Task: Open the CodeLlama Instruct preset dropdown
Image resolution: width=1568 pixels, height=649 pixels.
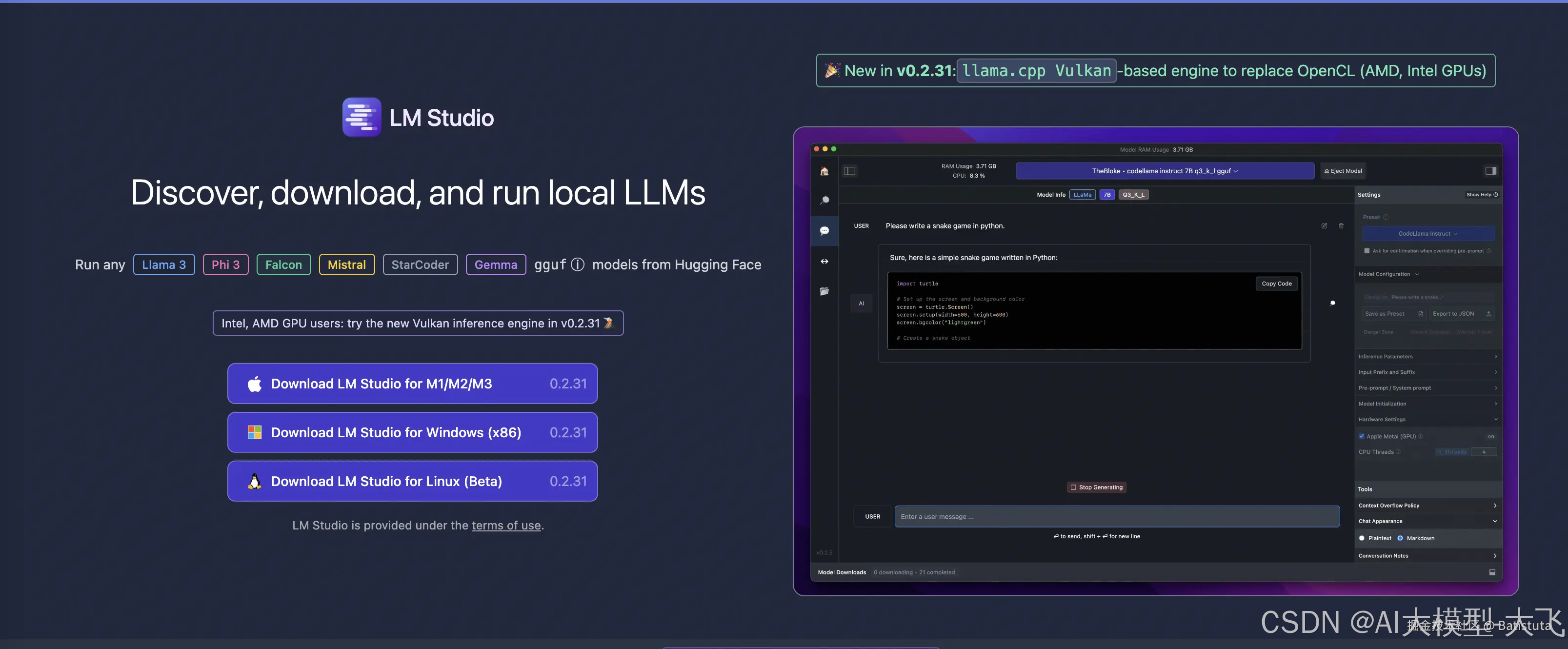Action: coord(1428,233)
